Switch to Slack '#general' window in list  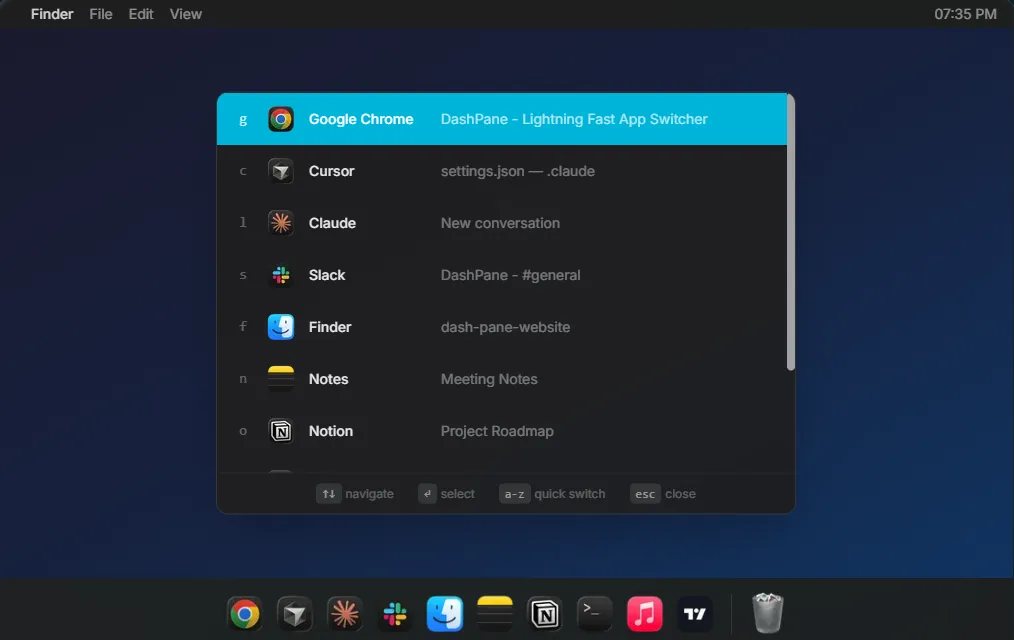point(500,275)
